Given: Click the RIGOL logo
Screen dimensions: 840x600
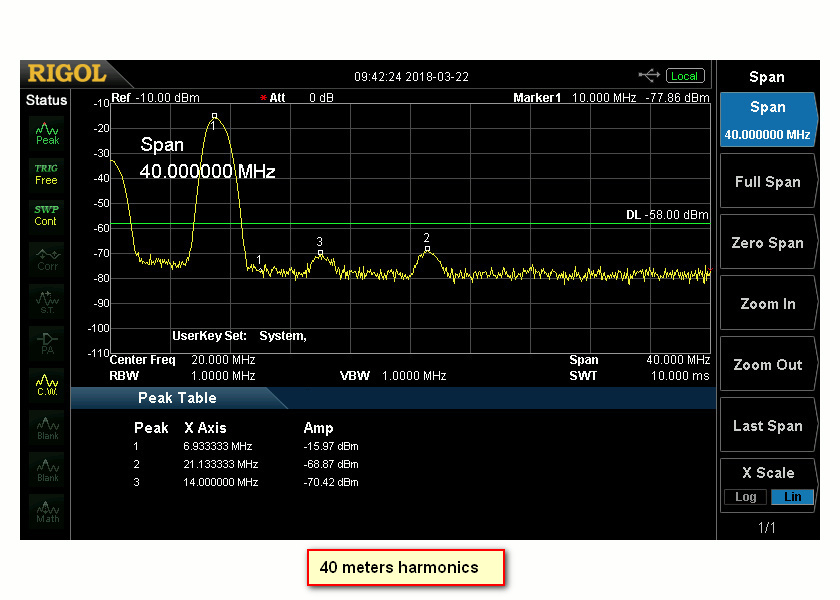Looking at the screenshot, I should (x=67, y=73).
